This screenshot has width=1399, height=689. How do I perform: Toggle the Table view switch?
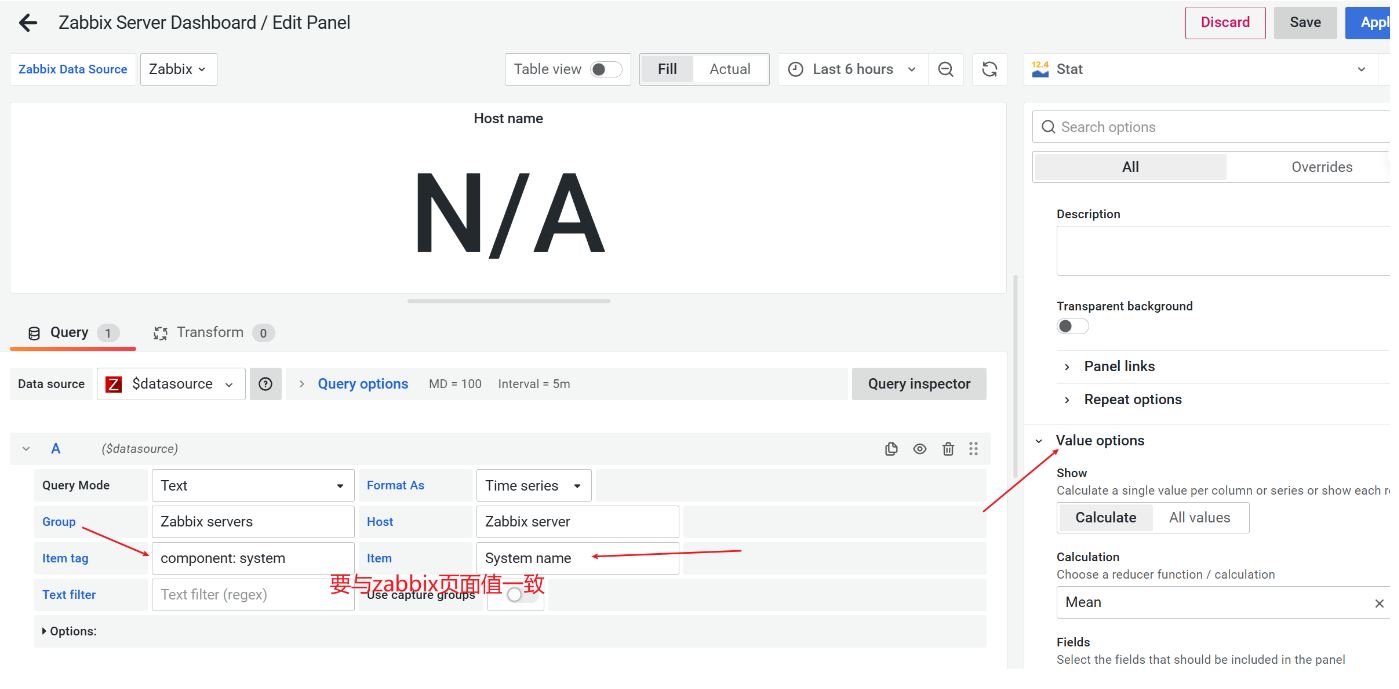[x=605, y=69]
